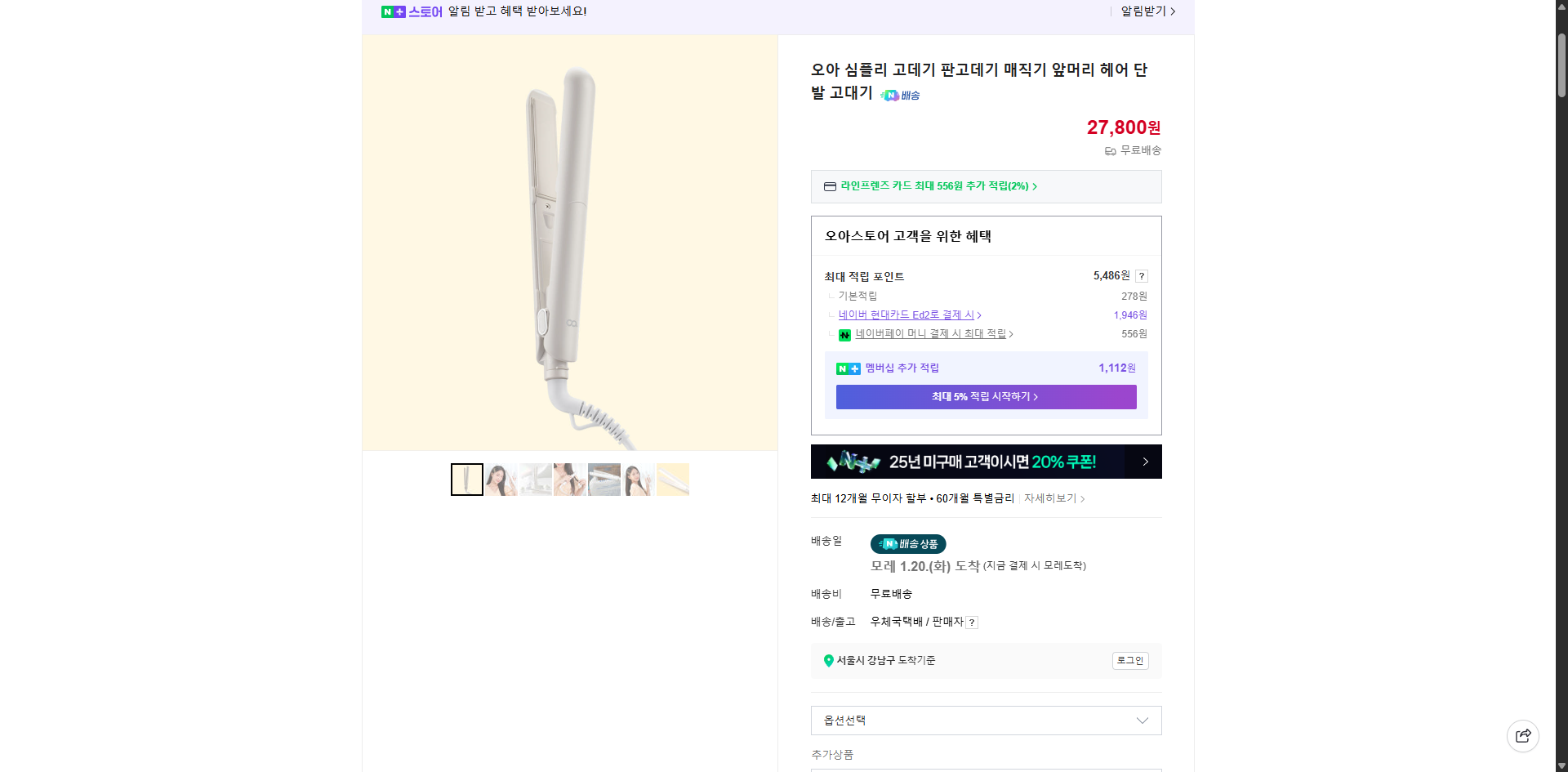The width and height of the screenshot is (1568, 772).
Task: Open the 옵션선택 dropdown
Action: pos(986,721)
